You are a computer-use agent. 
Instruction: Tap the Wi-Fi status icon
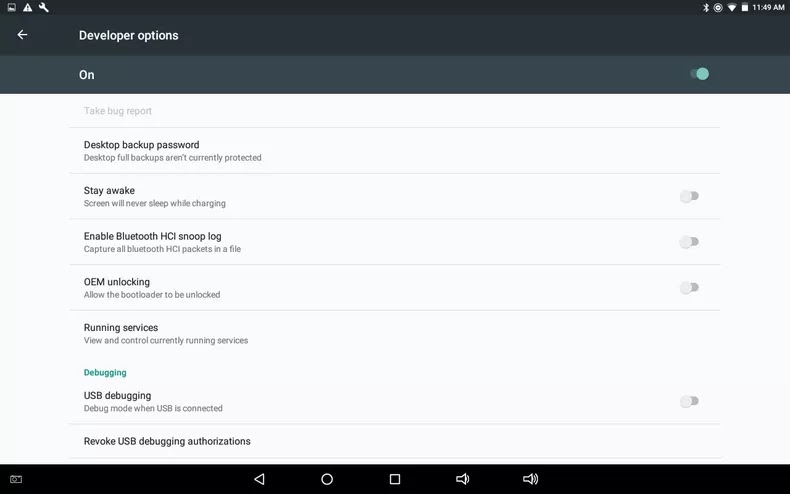pyautogui.click(x=732, y=8)
